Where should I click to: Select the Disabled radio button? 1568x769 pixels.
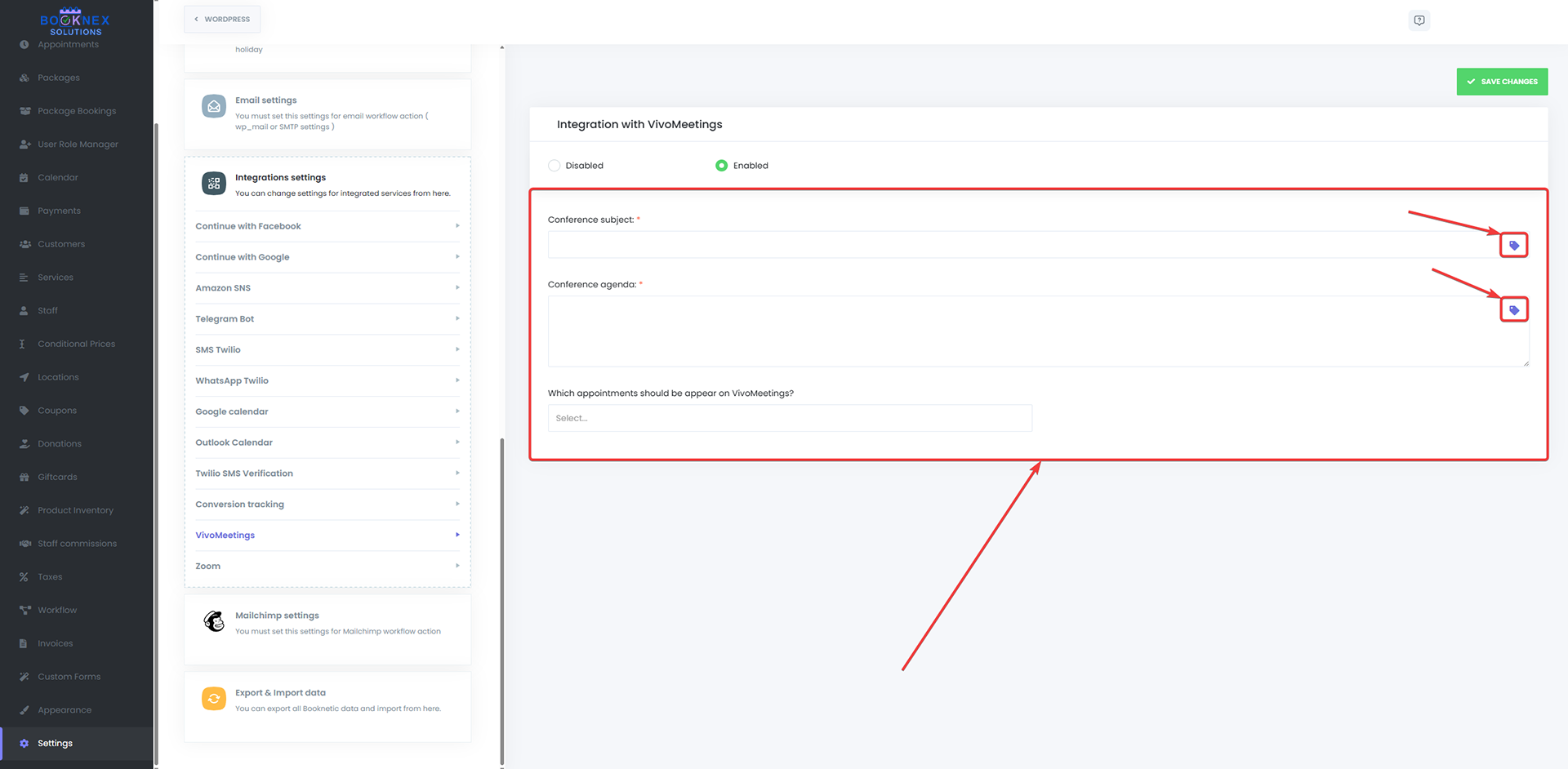pyautogui.click(x=555, y=165)
